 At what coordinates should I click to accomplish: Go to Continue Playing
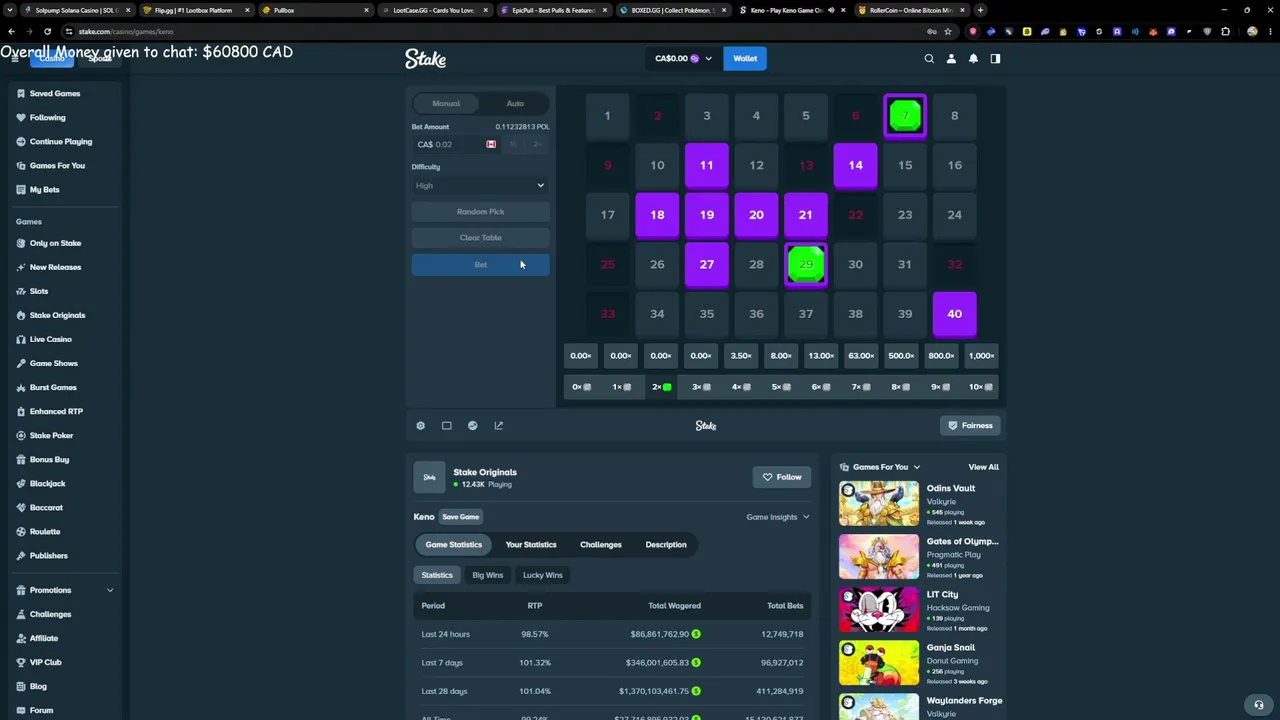click(x=61, y=142)
